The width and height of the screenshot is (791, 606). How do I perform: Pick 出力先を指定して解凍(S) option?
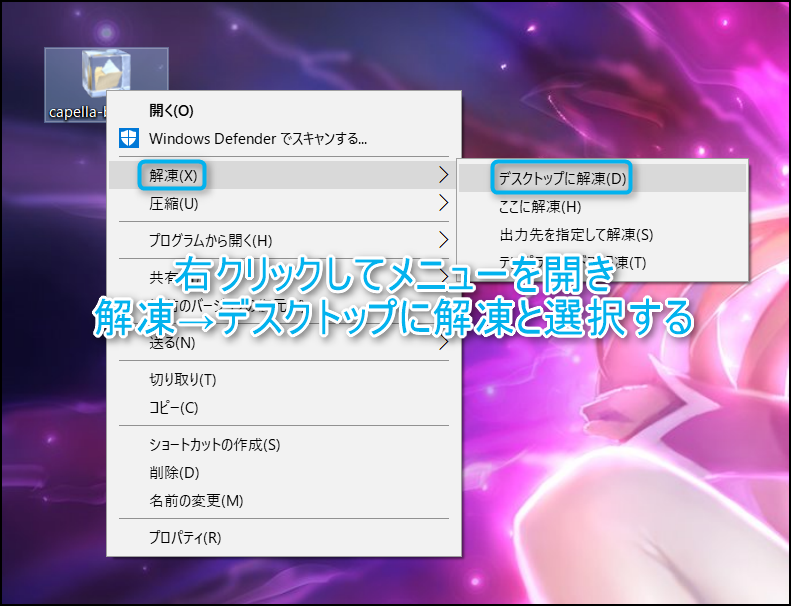pyautogui.click(x=576, y=235)
